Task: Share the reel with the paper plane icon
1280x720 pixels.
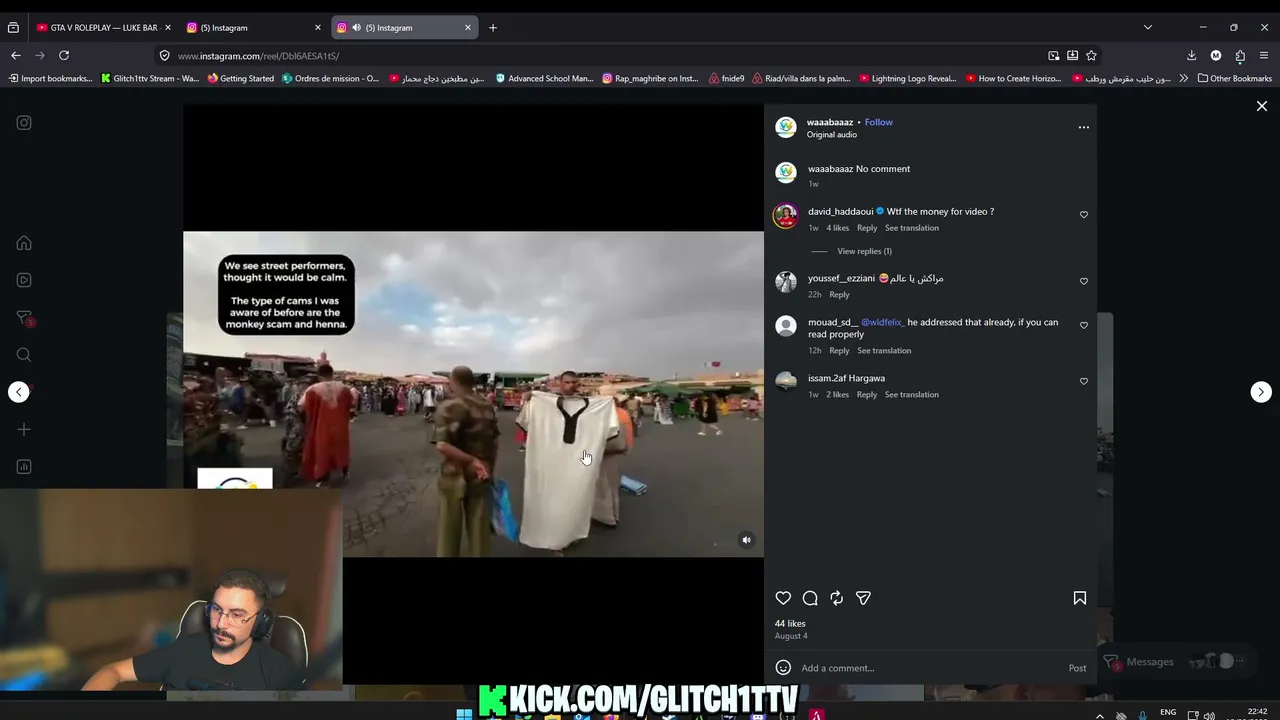Action: pos(863,598)
